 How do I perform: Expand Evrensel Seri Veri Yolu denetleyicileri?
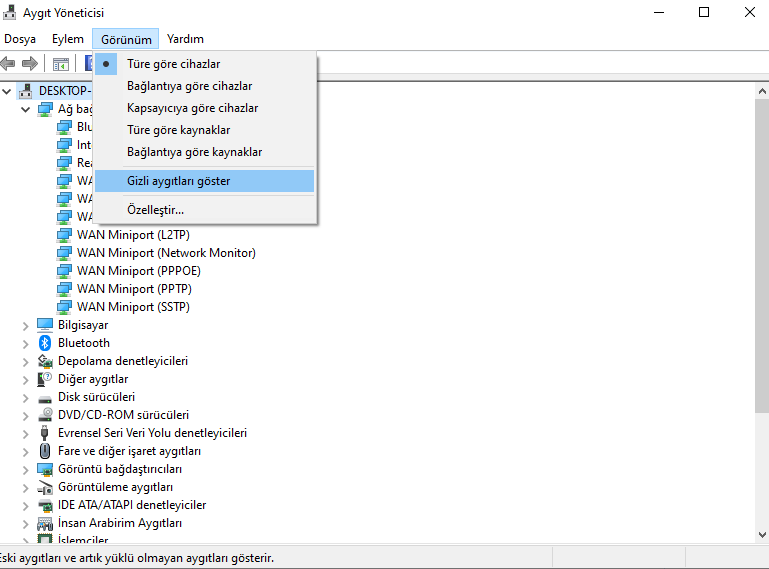click(x=26, y=434)
